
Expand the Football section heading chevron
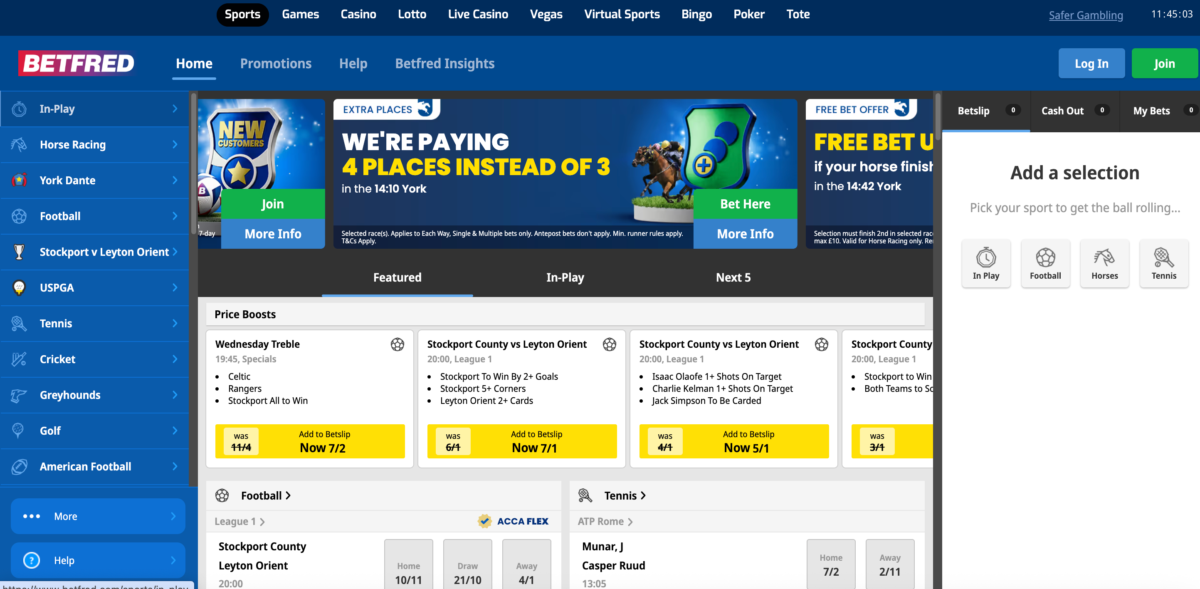click(x=288, y=495)
